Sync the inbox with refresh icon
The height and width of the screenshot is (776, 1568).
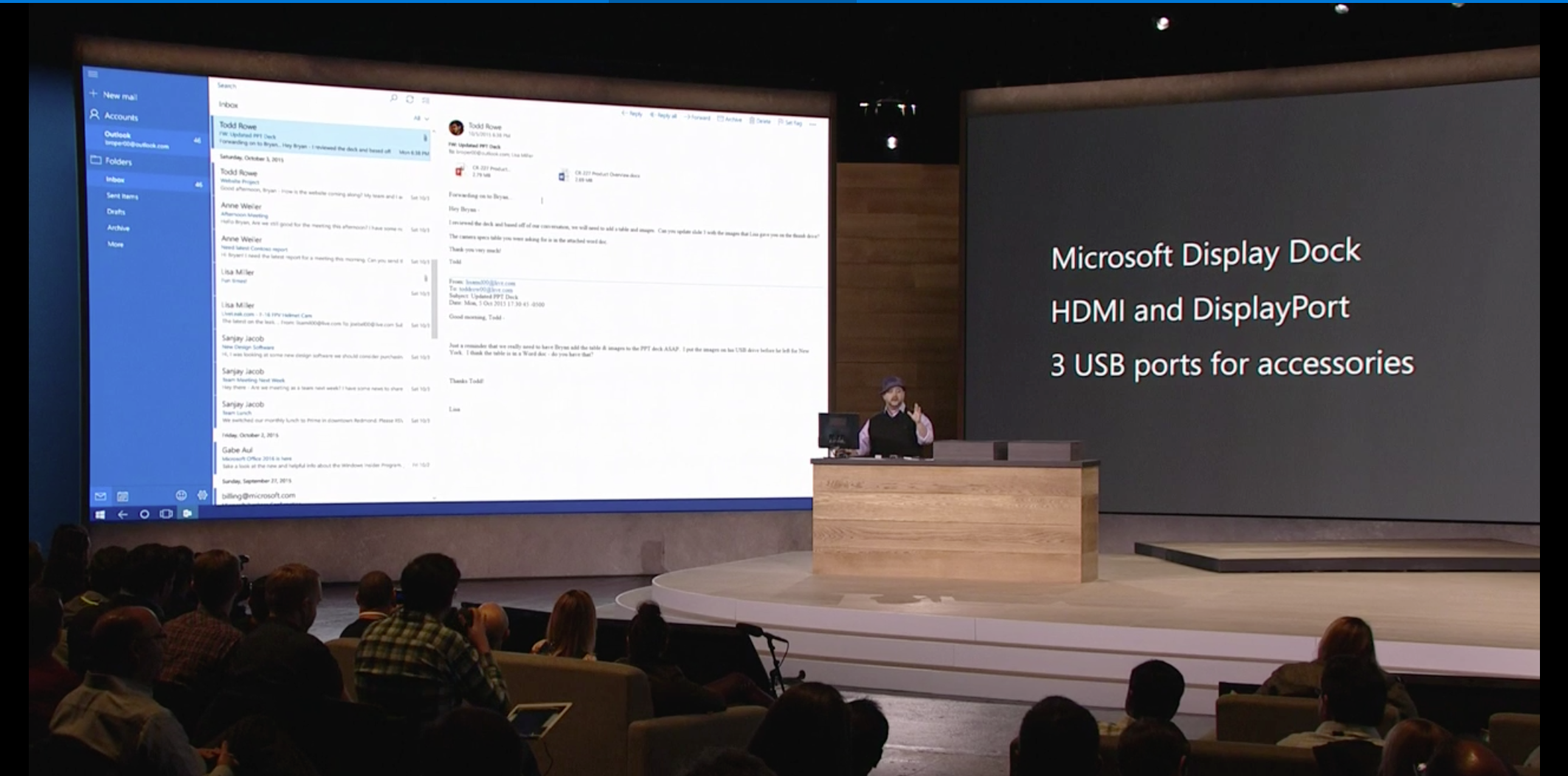[x=410, y=100]
